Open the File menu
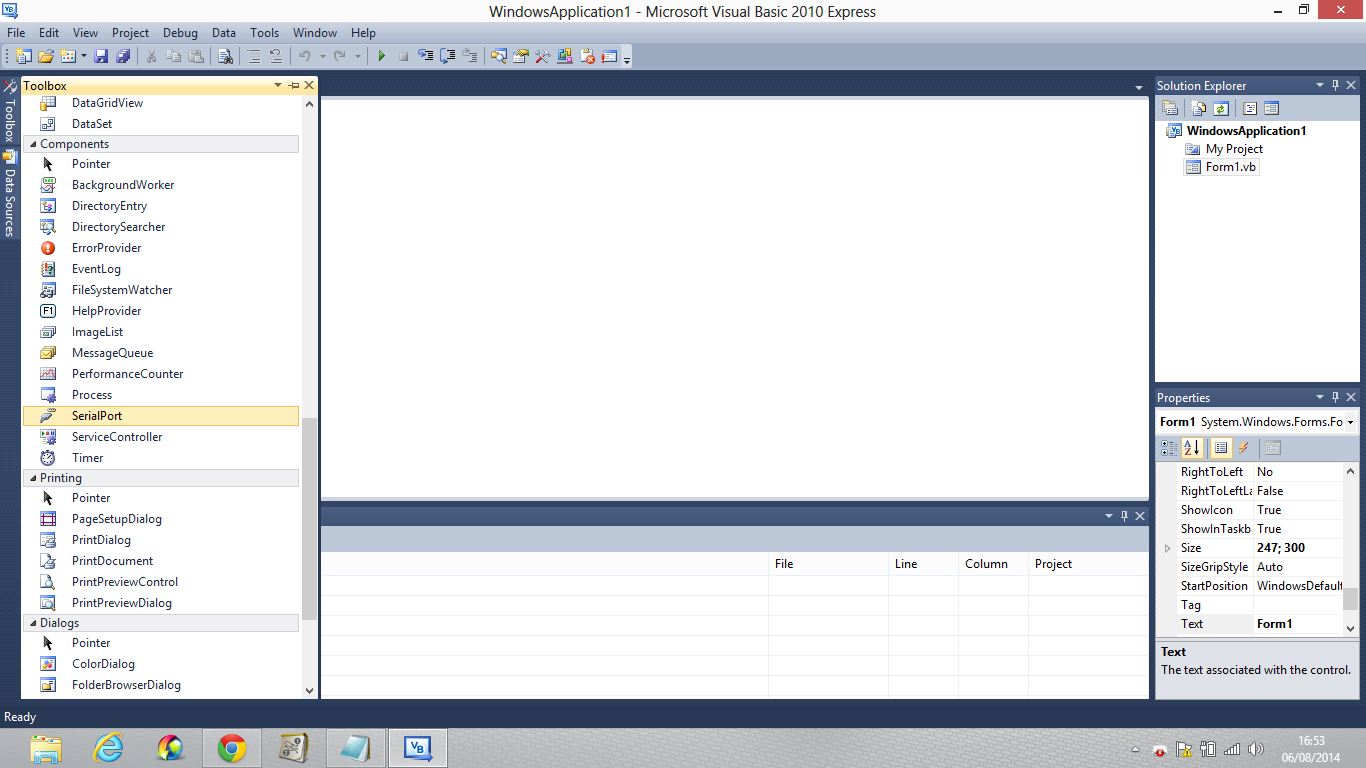Viewport: 1366px width, 768px height. (x=16, y=33)
